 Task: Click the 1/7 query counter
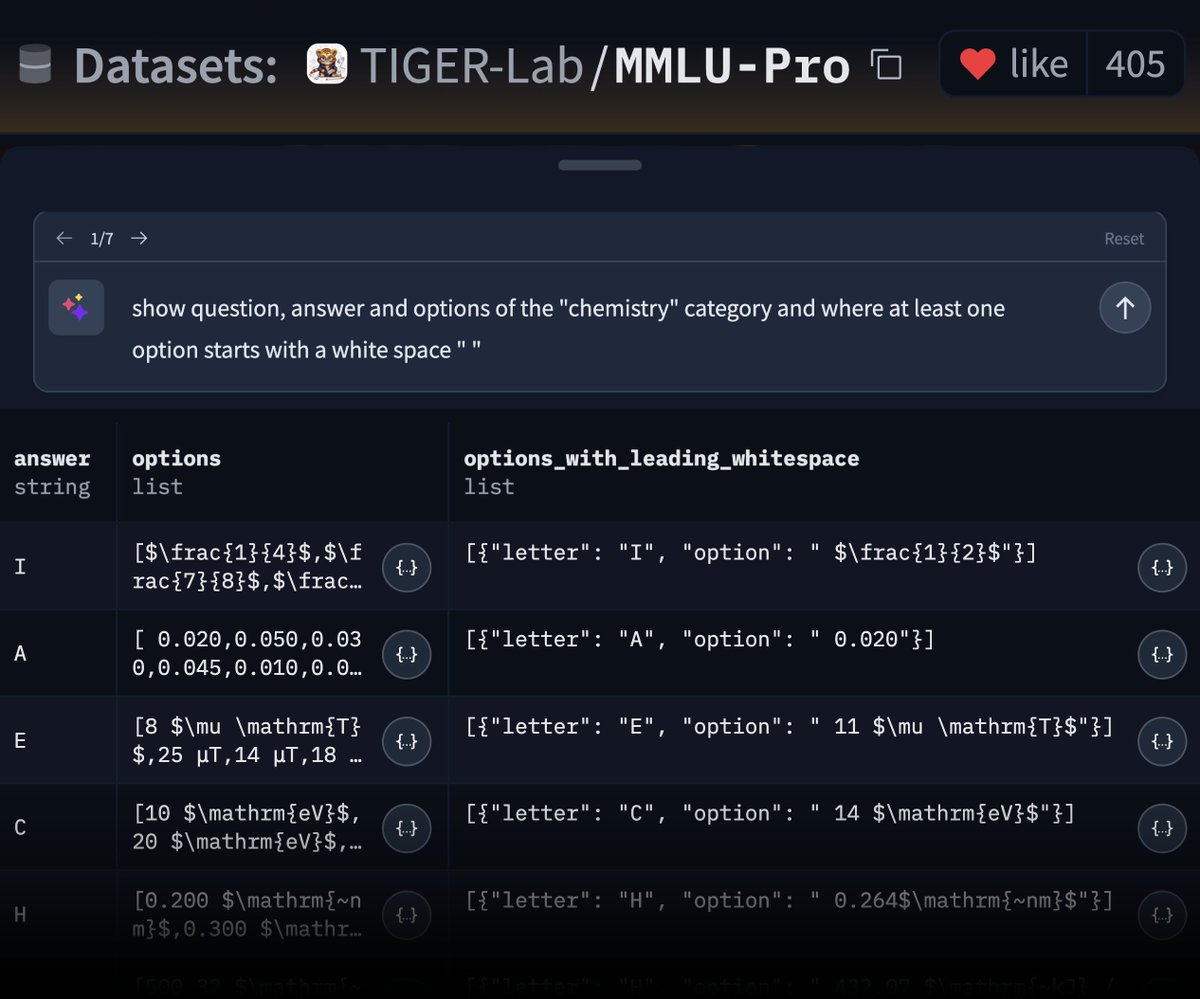pos(102,239)
